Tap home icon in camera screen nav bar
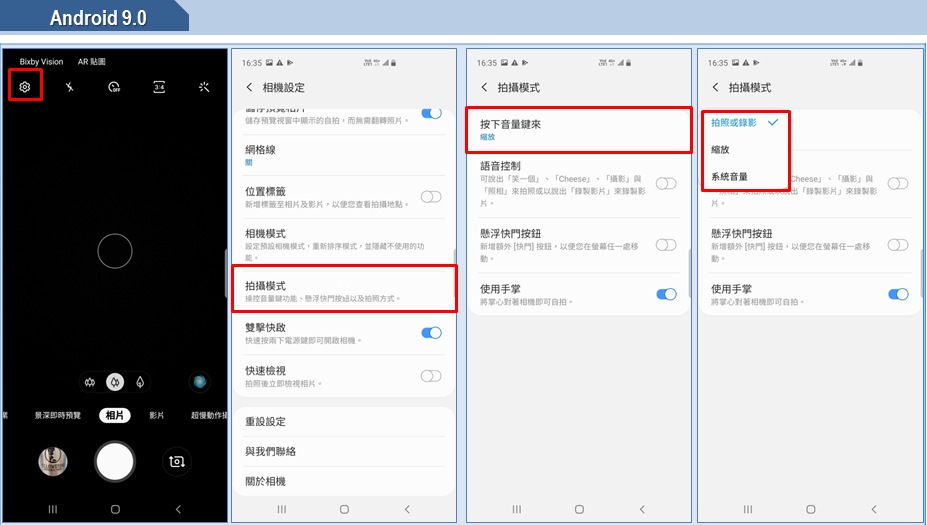The image size is (927, 525). point(115,509)
